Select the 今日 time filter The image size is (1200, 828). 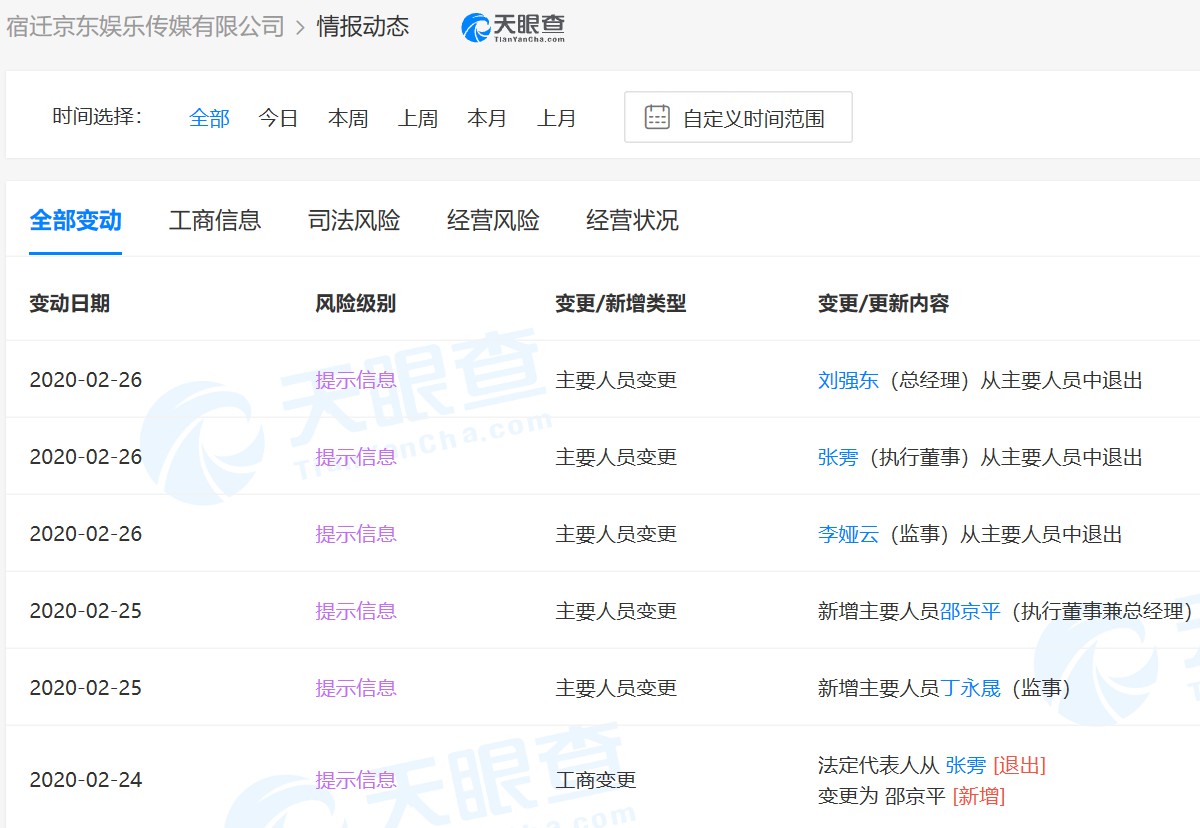click(x=278, y=118)
